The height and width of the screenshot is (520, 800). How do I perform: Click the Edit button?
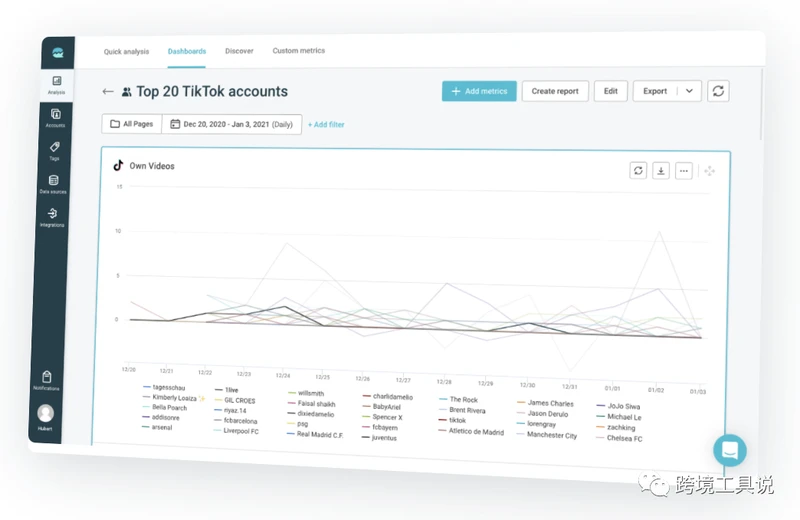611,91
